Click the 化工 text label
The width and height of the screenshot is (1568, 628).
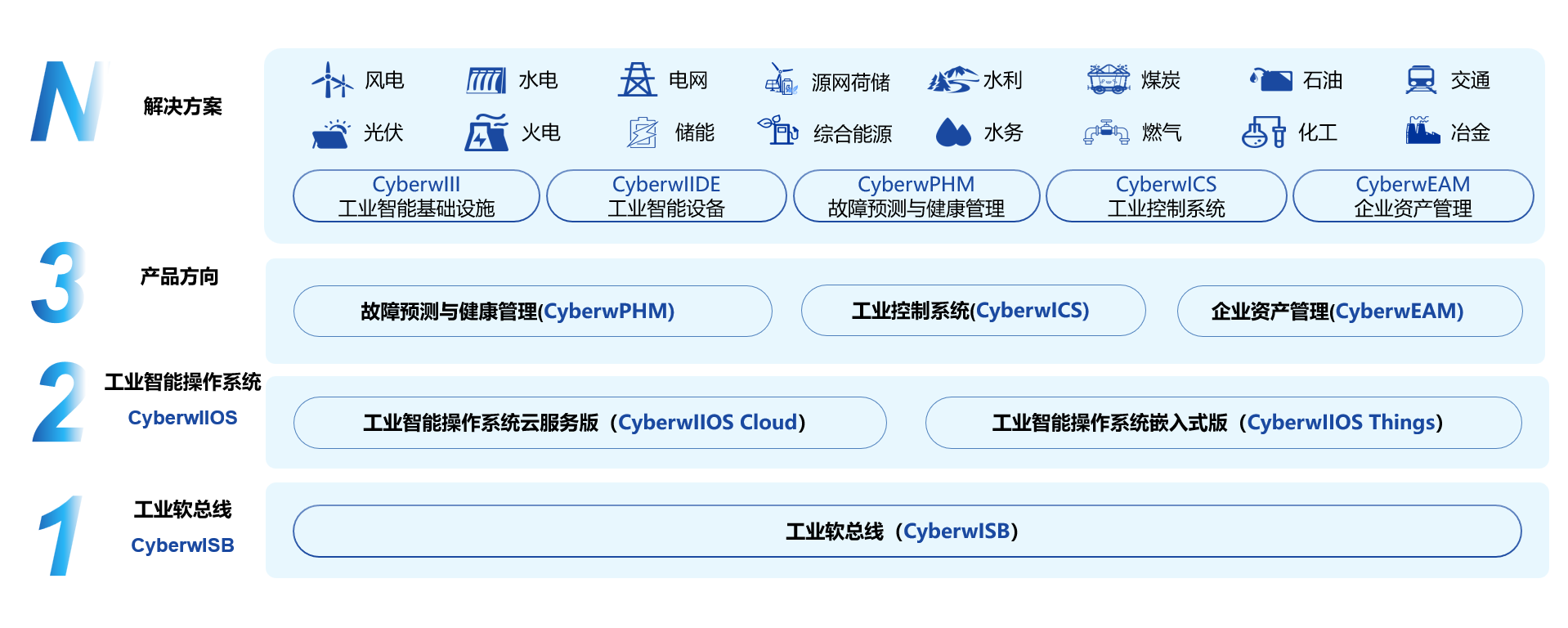coord(1318,132)
